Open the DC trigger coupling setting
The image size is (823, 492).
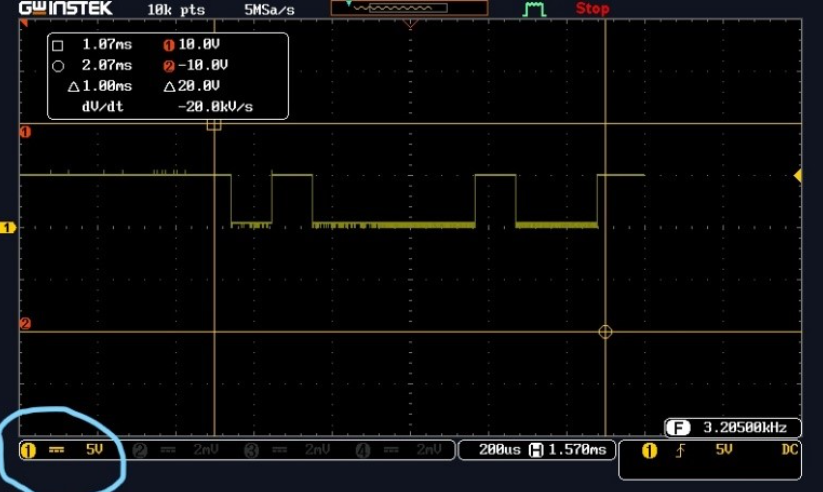coord(789,450)
